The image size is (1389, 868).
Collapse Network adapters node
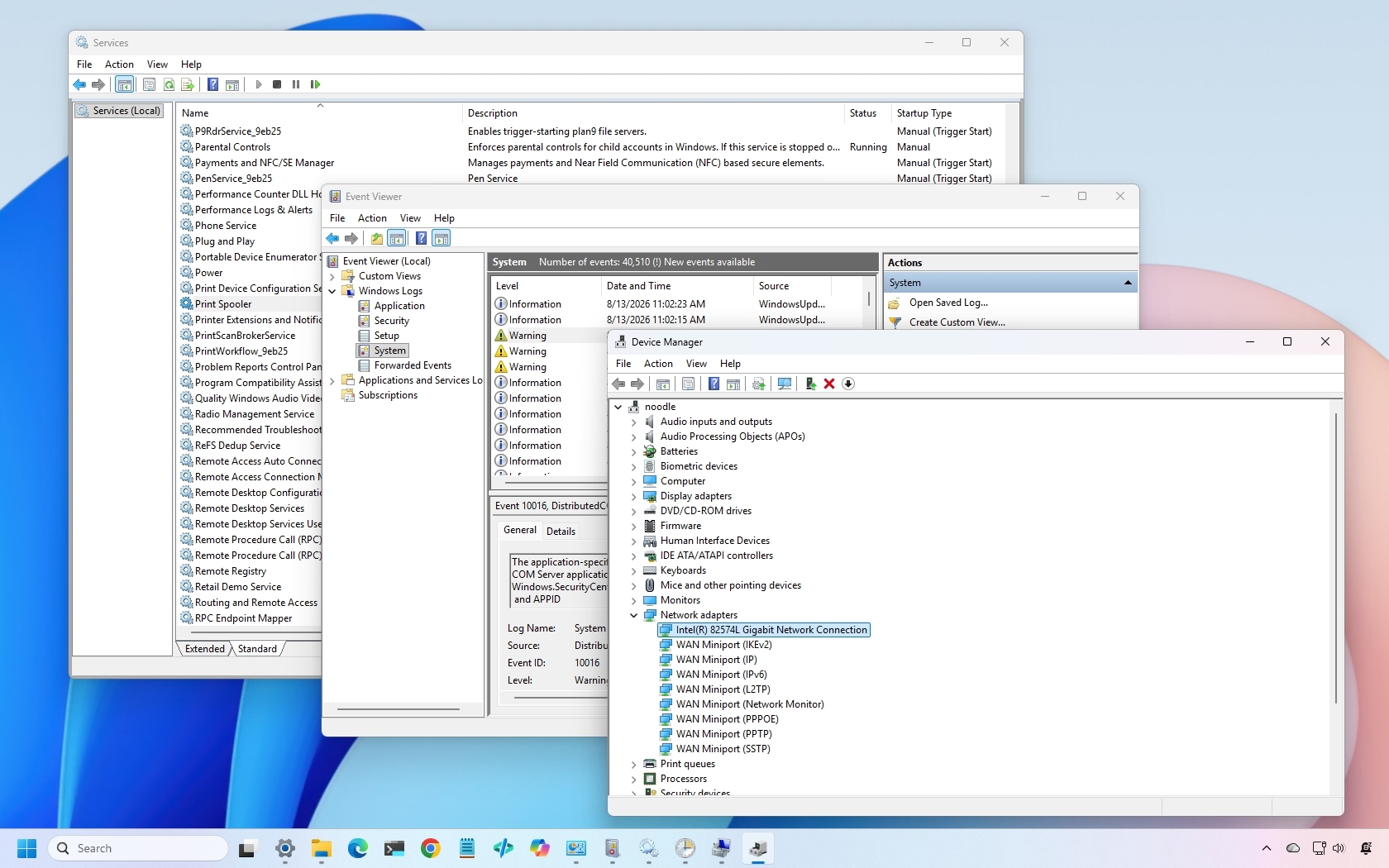[634, 615]
